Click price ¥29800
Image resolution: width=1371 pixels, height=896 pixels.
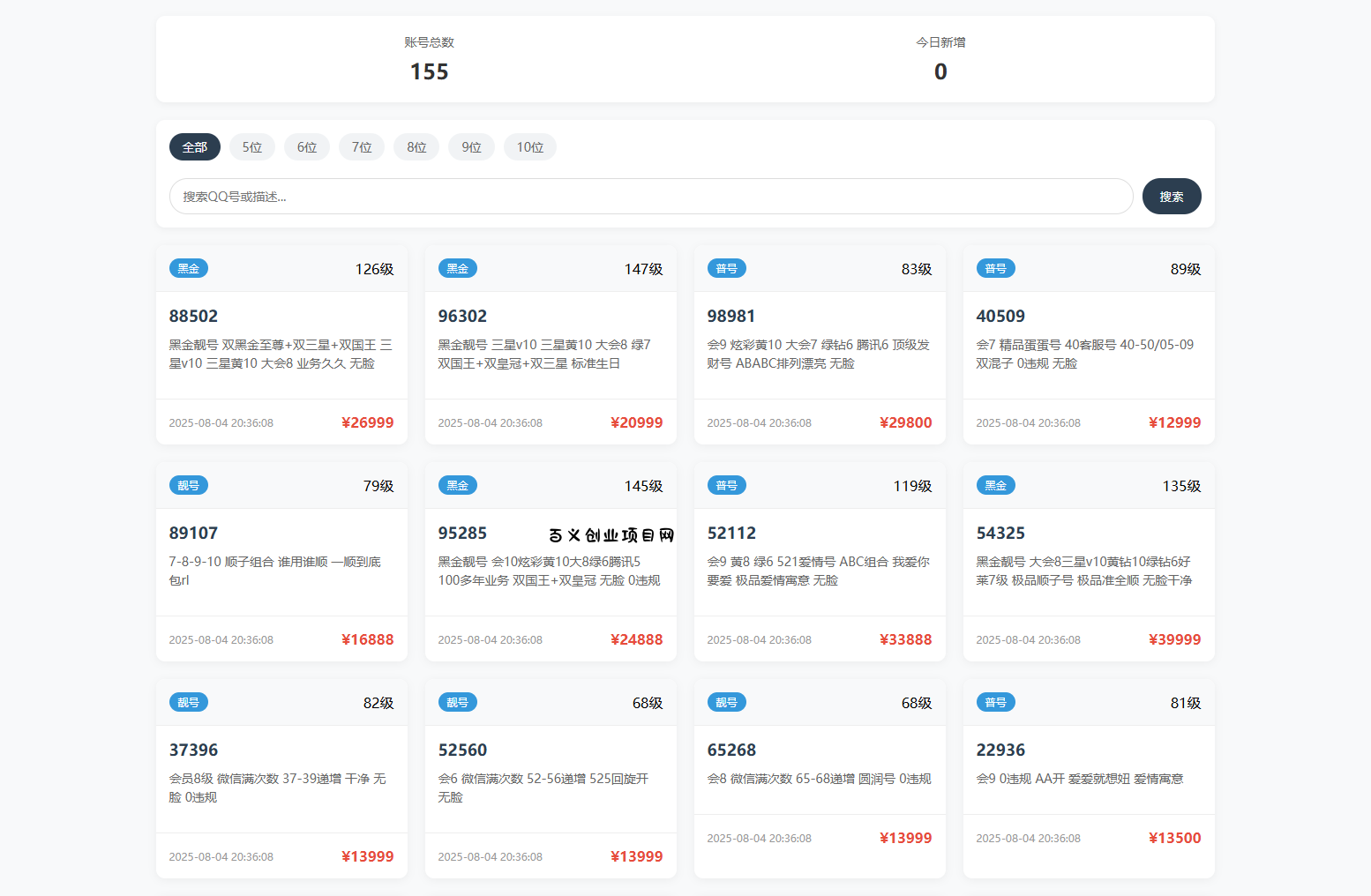pyautogui.click(x=906, y=422)
